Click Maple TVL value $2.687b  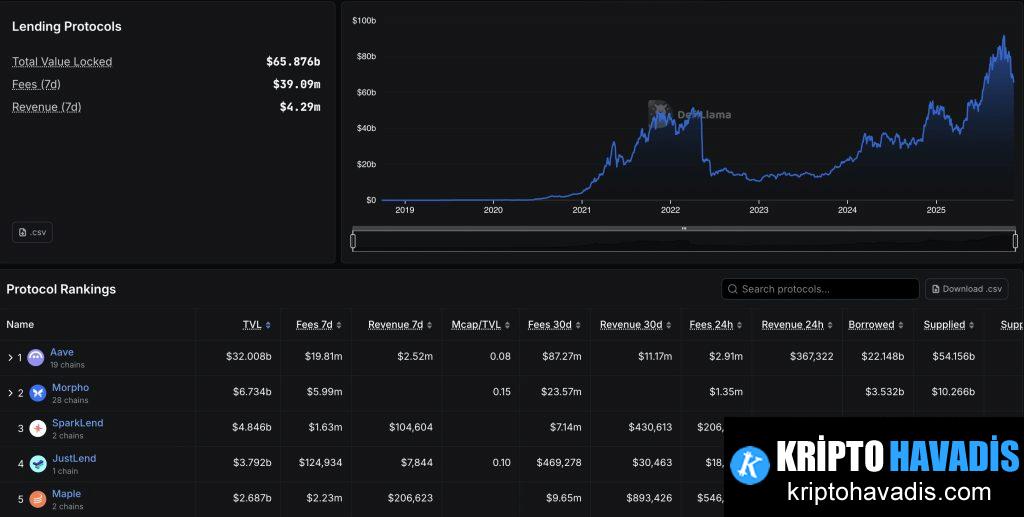pos(252,498)
